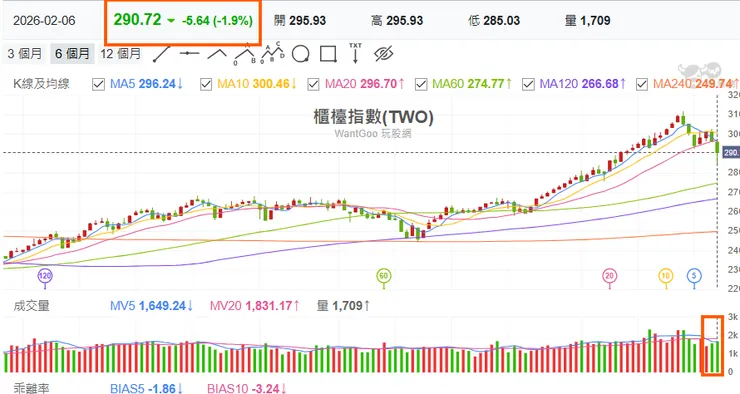Select the trend line drawing tool
The width and height of the screenshot is (740, 394).
pyautogui.click(x=161, y=54)
